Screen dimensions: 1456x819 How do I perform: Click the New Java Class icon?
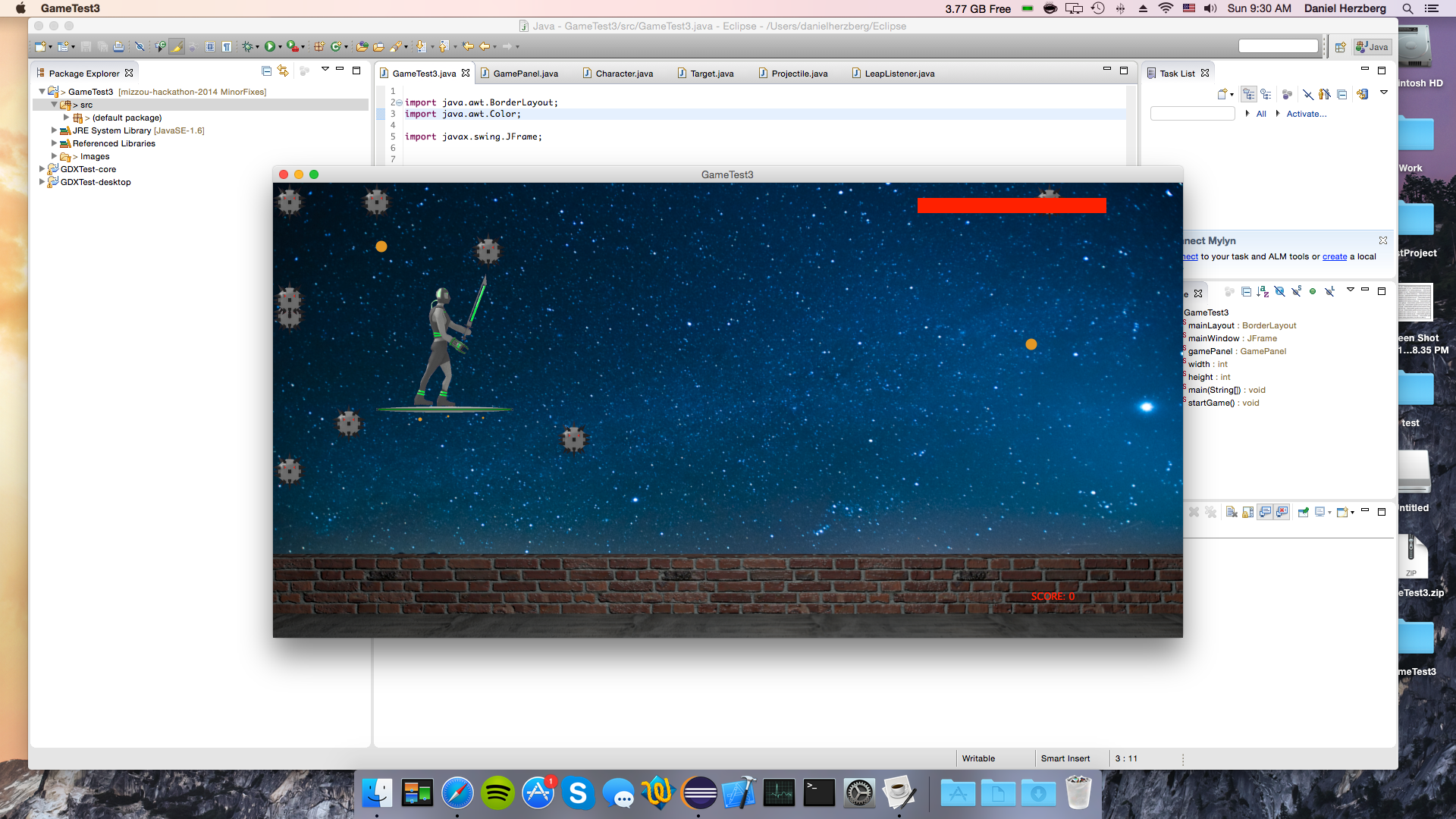(x=335, y=47)
